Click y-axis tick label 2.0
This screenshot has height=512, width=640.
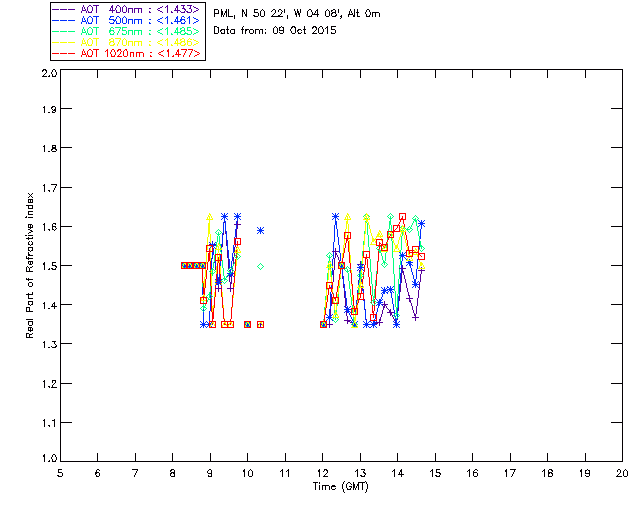coord(49,74)
